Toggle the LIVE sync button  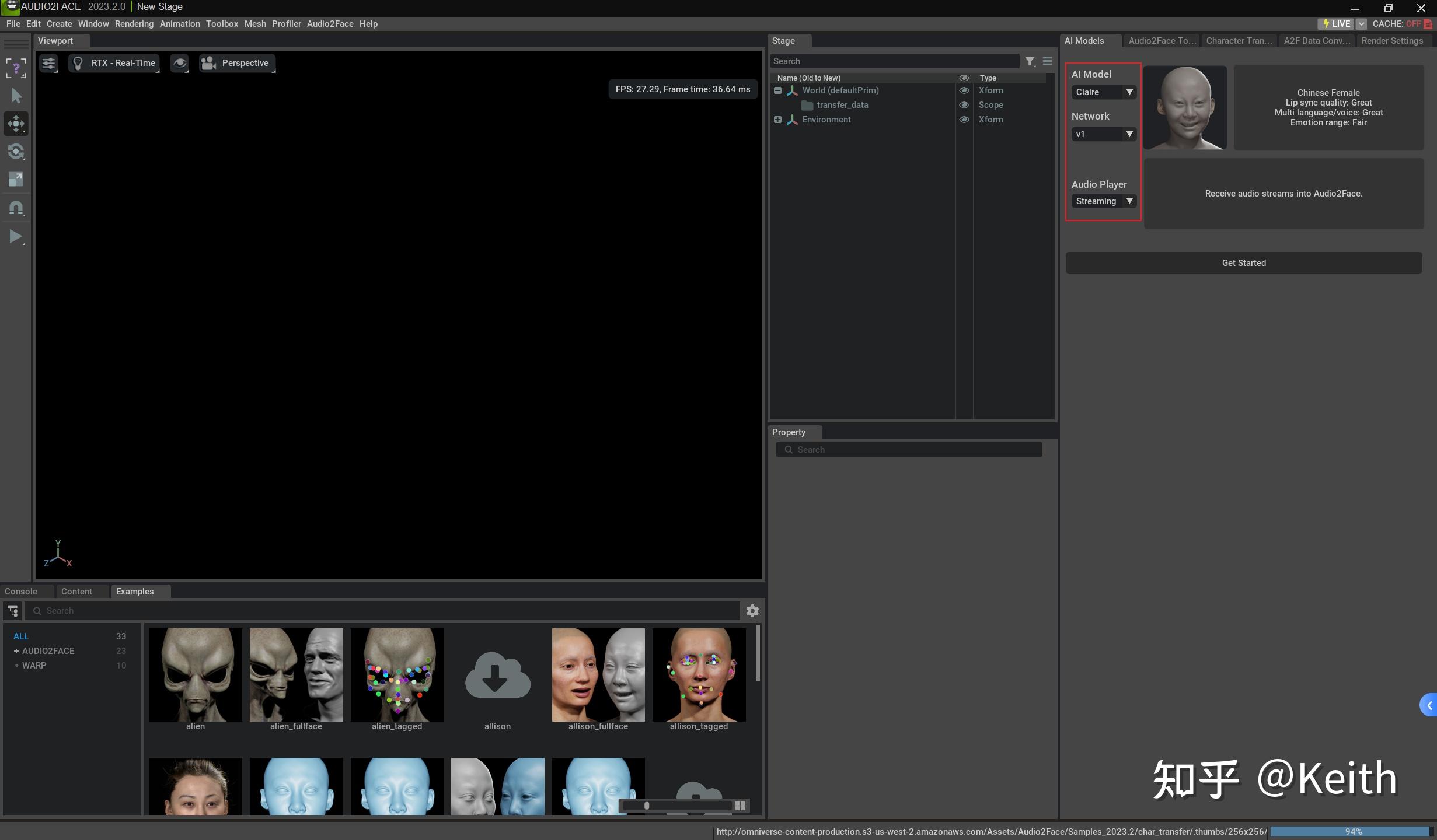tap(1336, 24)
